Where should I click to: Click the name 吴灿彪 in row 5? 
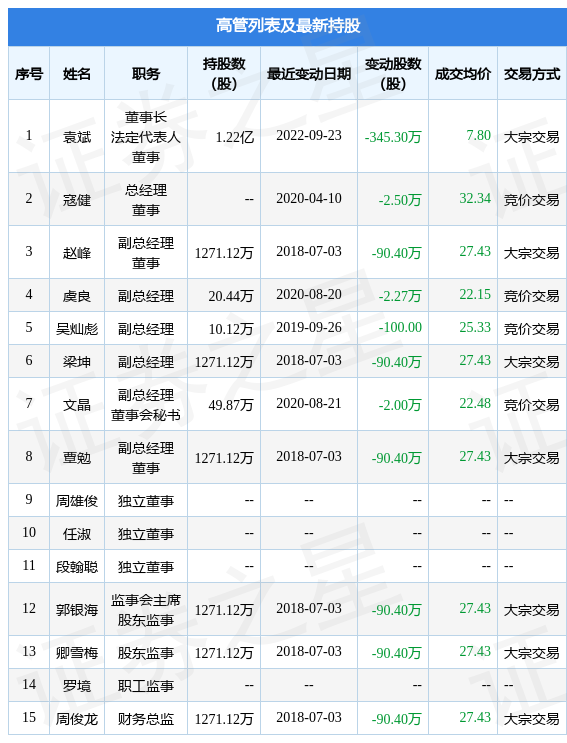point(77,328)
